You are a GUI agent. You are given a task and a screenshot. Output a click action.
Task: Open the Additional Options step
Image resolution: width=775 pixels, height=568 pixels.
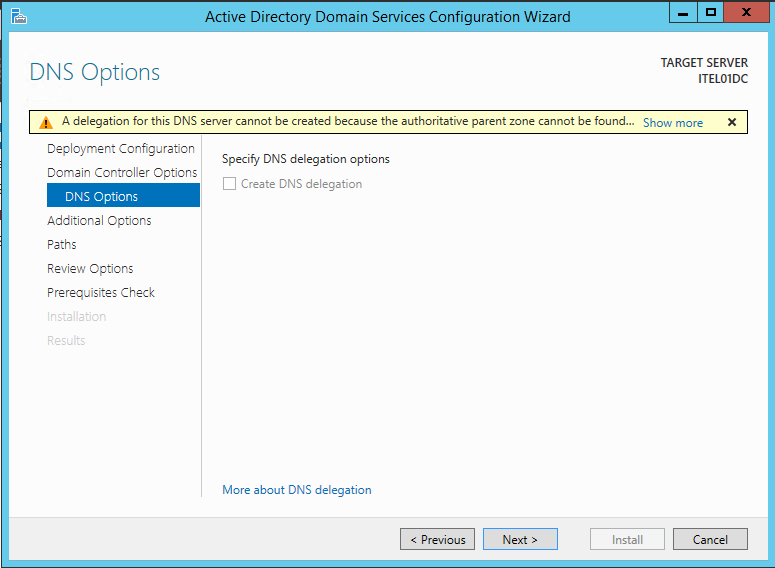[x=99, y=220]
